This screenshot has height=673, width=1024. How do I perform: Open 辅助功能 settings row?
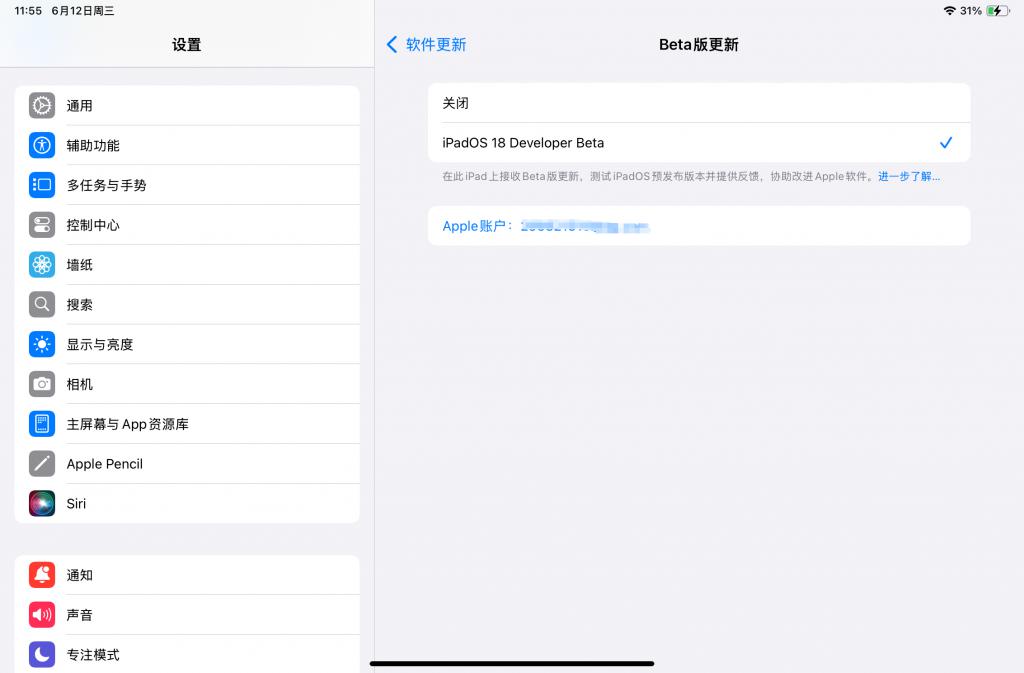click(187, 146)
